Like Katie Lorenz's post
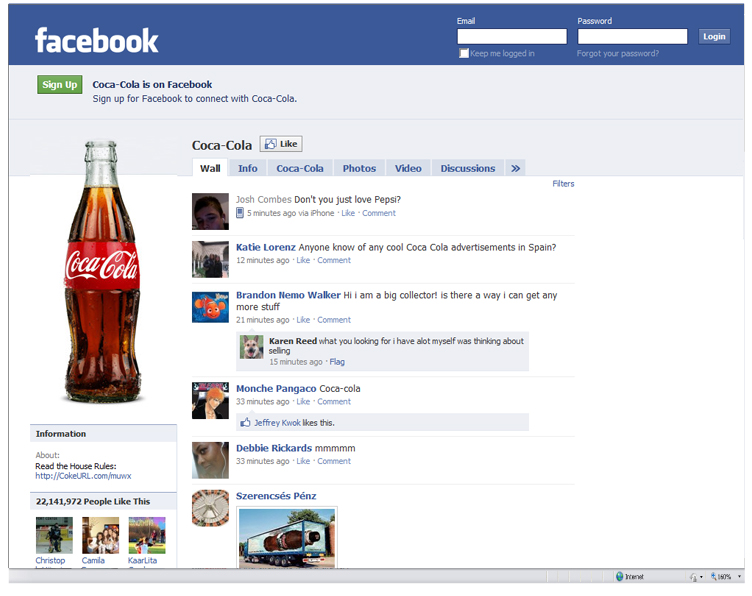Image resolution: width=752 pixels, height=596 pixels. tap(303, 260)
